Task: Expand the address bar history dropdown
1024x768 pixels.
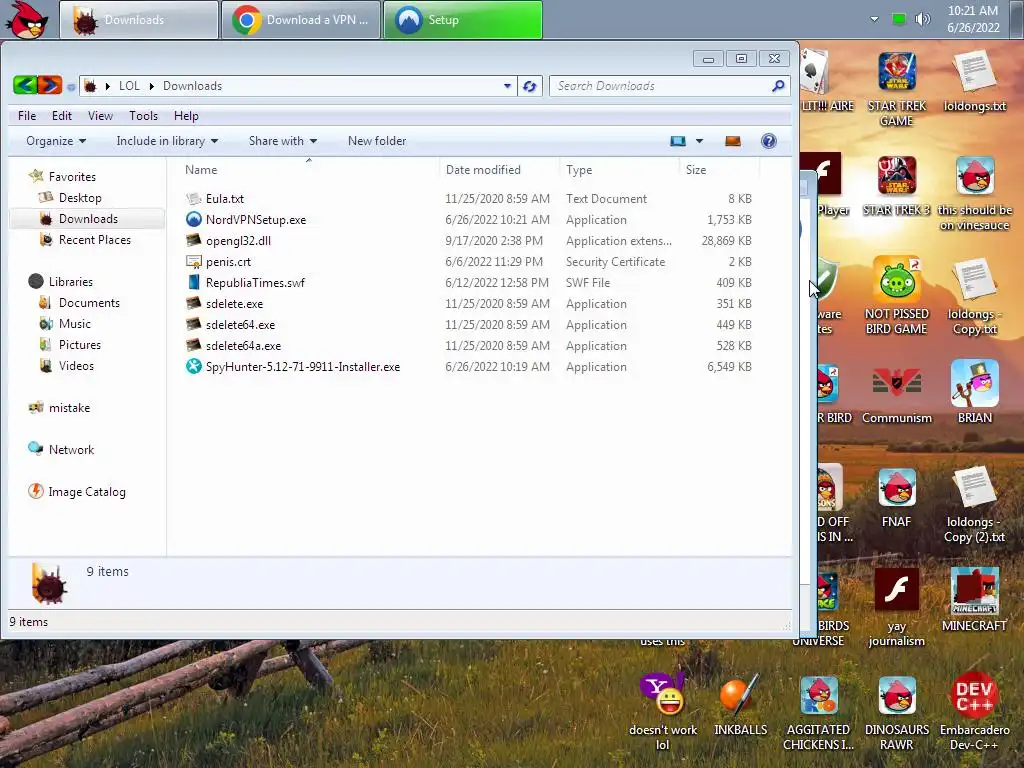Action: click(x=507, y=86)
